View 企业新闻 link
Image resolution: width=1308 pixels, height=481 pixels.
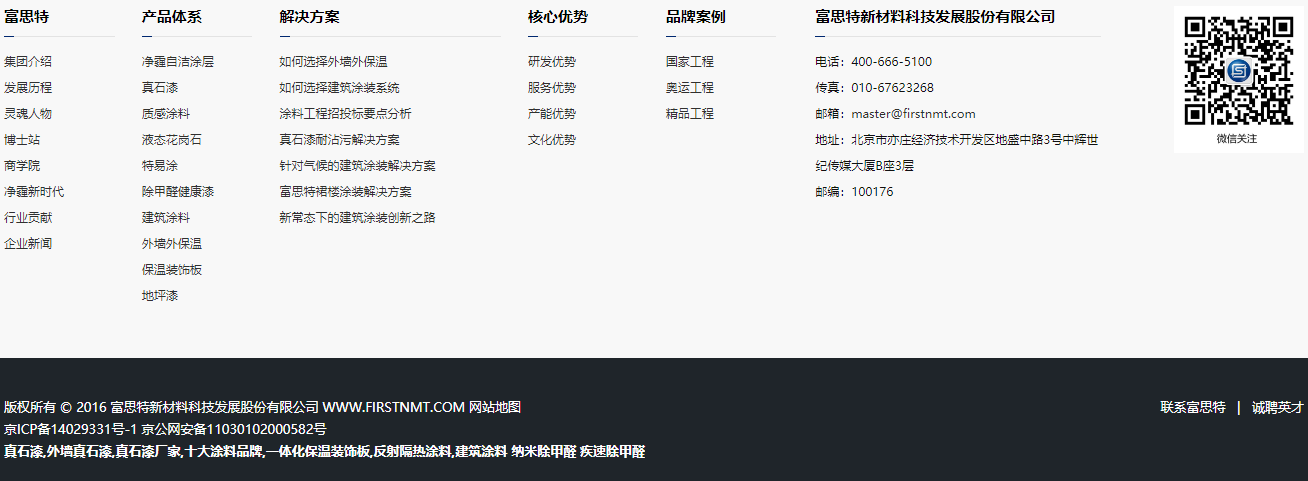[x=28, y=244]
